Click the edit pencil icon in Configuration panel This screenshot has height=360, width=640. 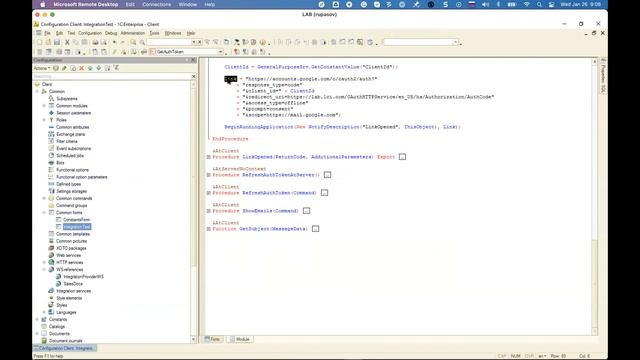click(x=64, y=68)
